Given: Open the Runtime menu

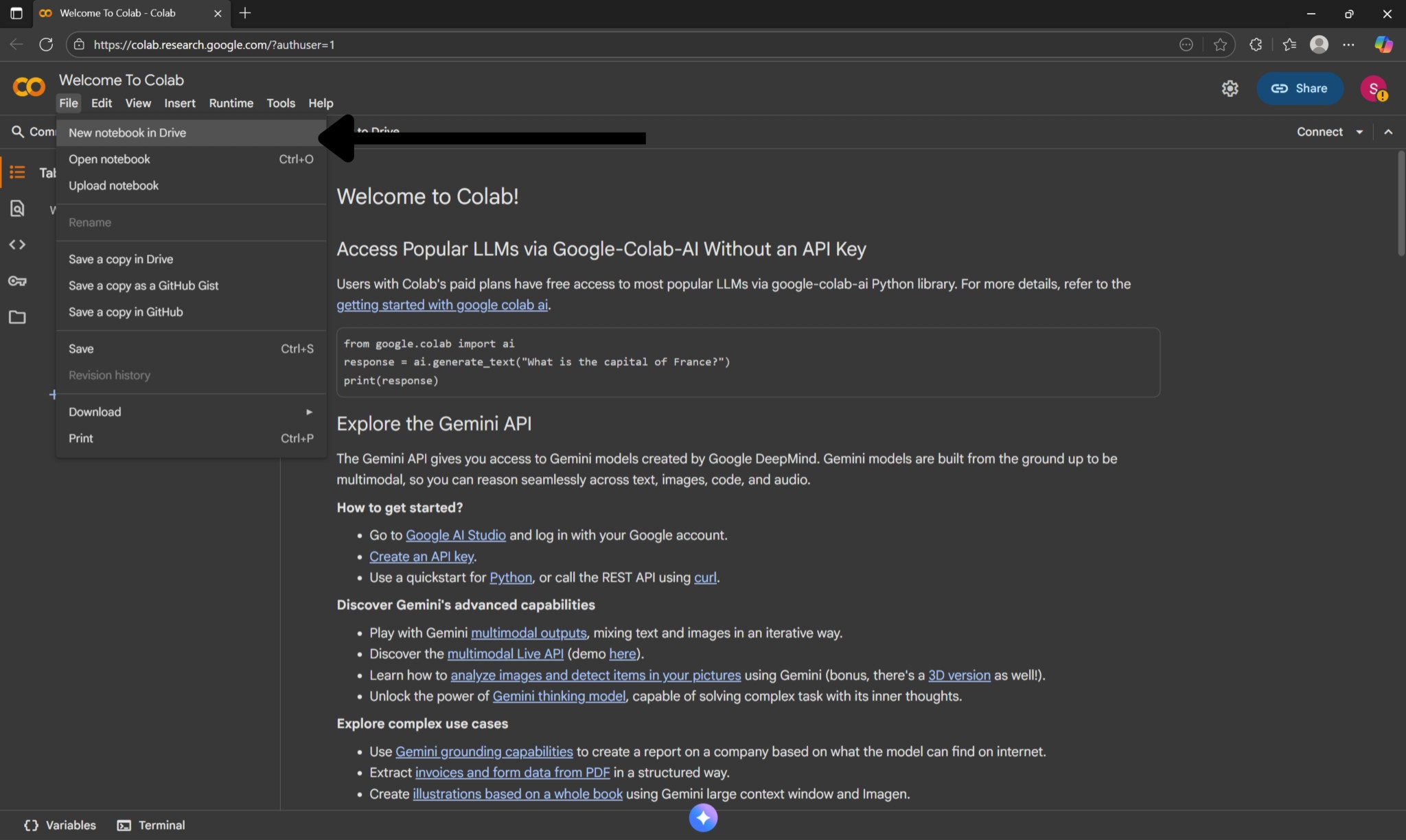Looking at the screenshot, I should click(231, 103).
